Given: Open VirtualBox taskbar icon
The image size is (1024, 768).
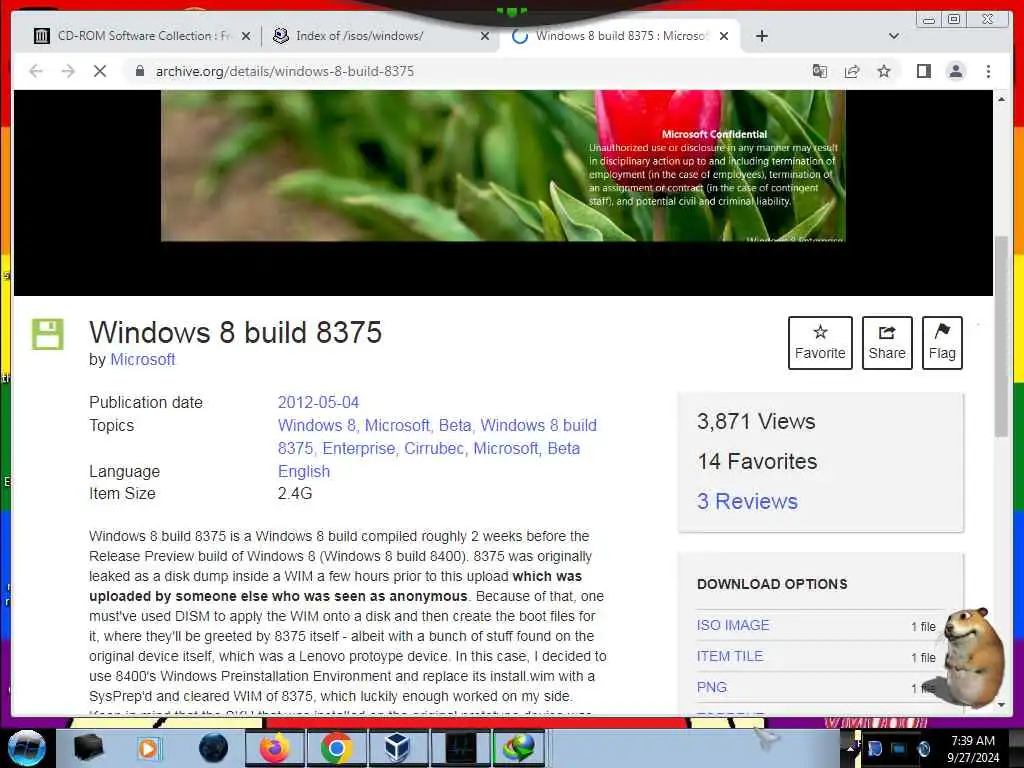Looking at the screenshot, I should point(396,748).
